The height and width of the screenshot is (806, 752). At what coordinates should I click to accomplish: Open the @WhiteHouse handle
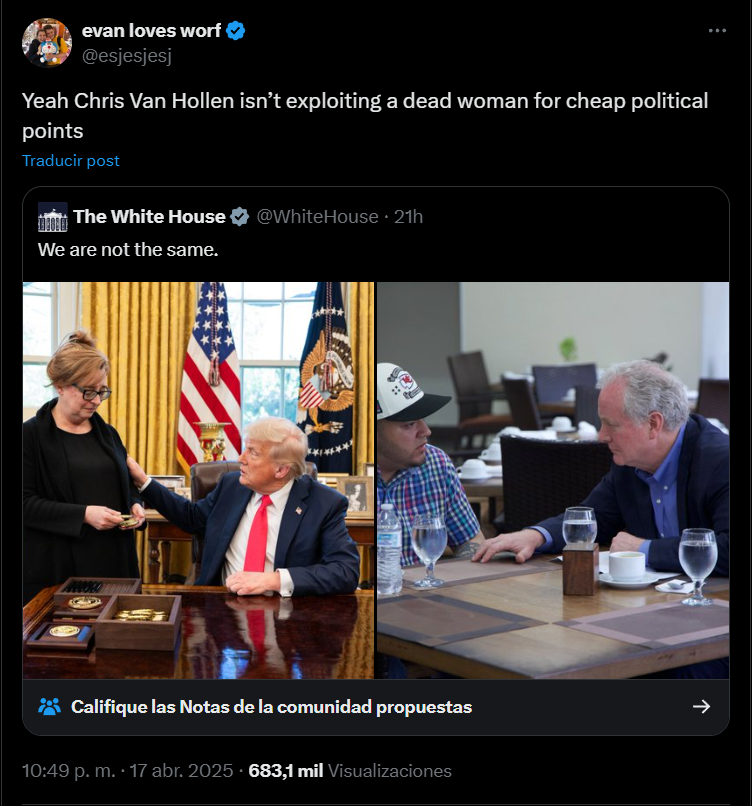(317, 217)
